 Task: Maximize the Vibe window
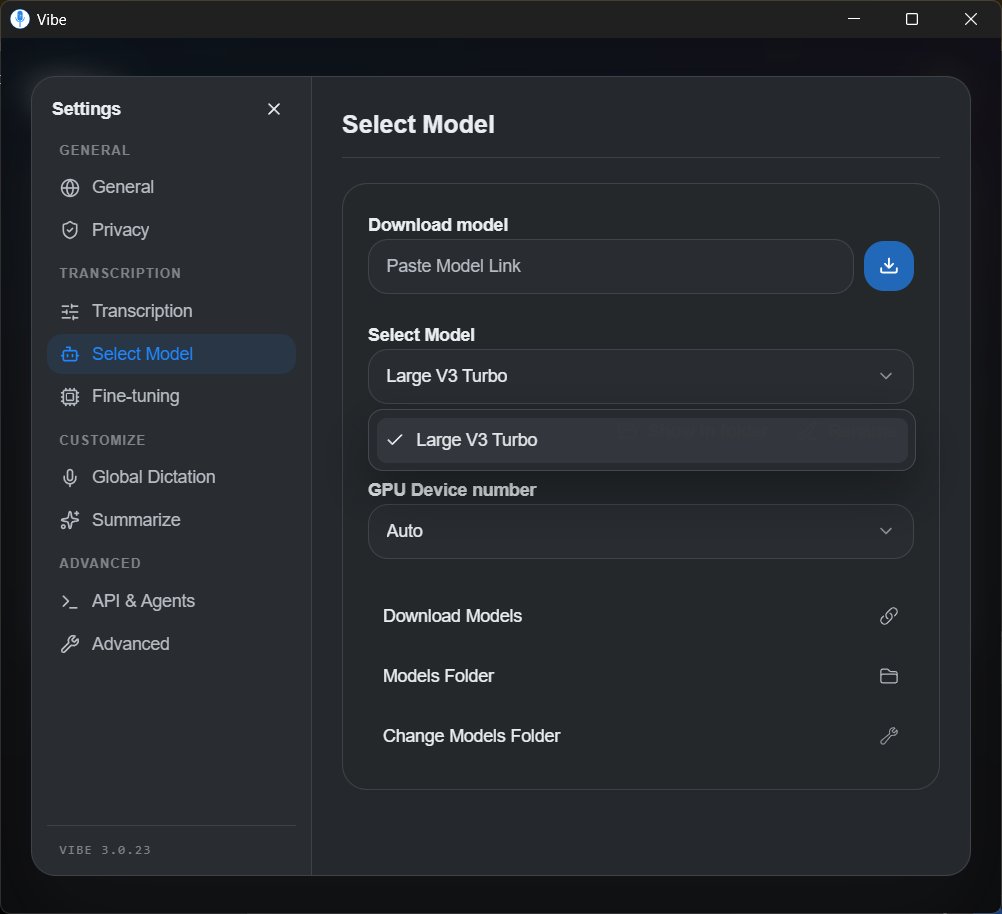click(912, 19)
